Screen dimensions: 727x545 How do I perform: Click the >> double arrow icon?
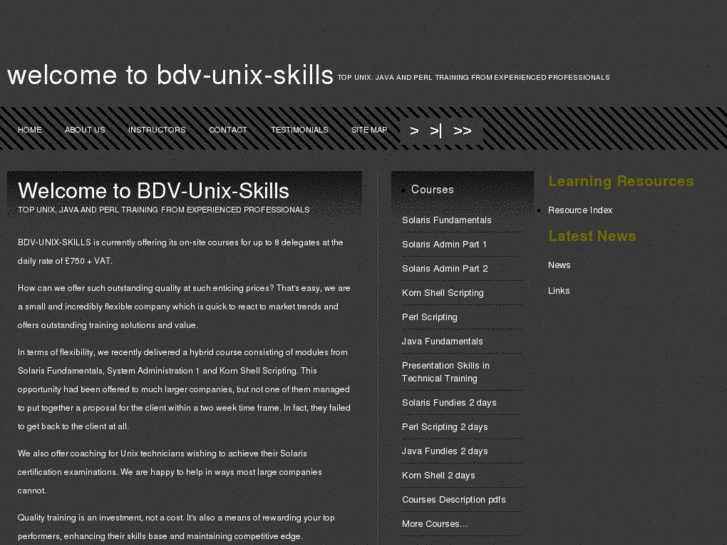click(462, 131)
